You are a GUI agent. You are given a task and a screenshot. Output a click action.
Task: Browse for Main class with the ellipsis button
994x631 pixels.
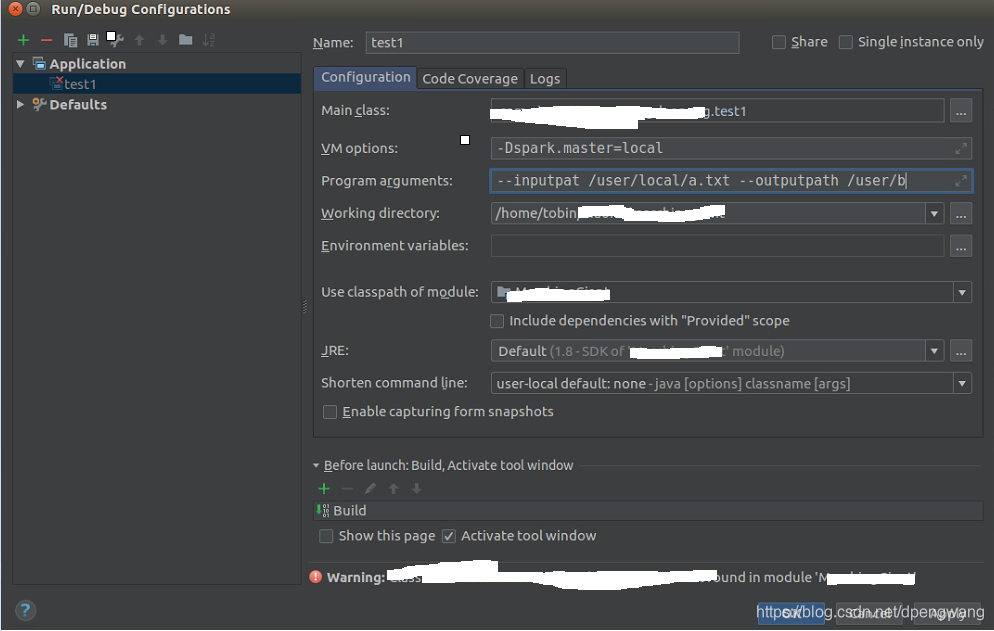tap(961, 111)
